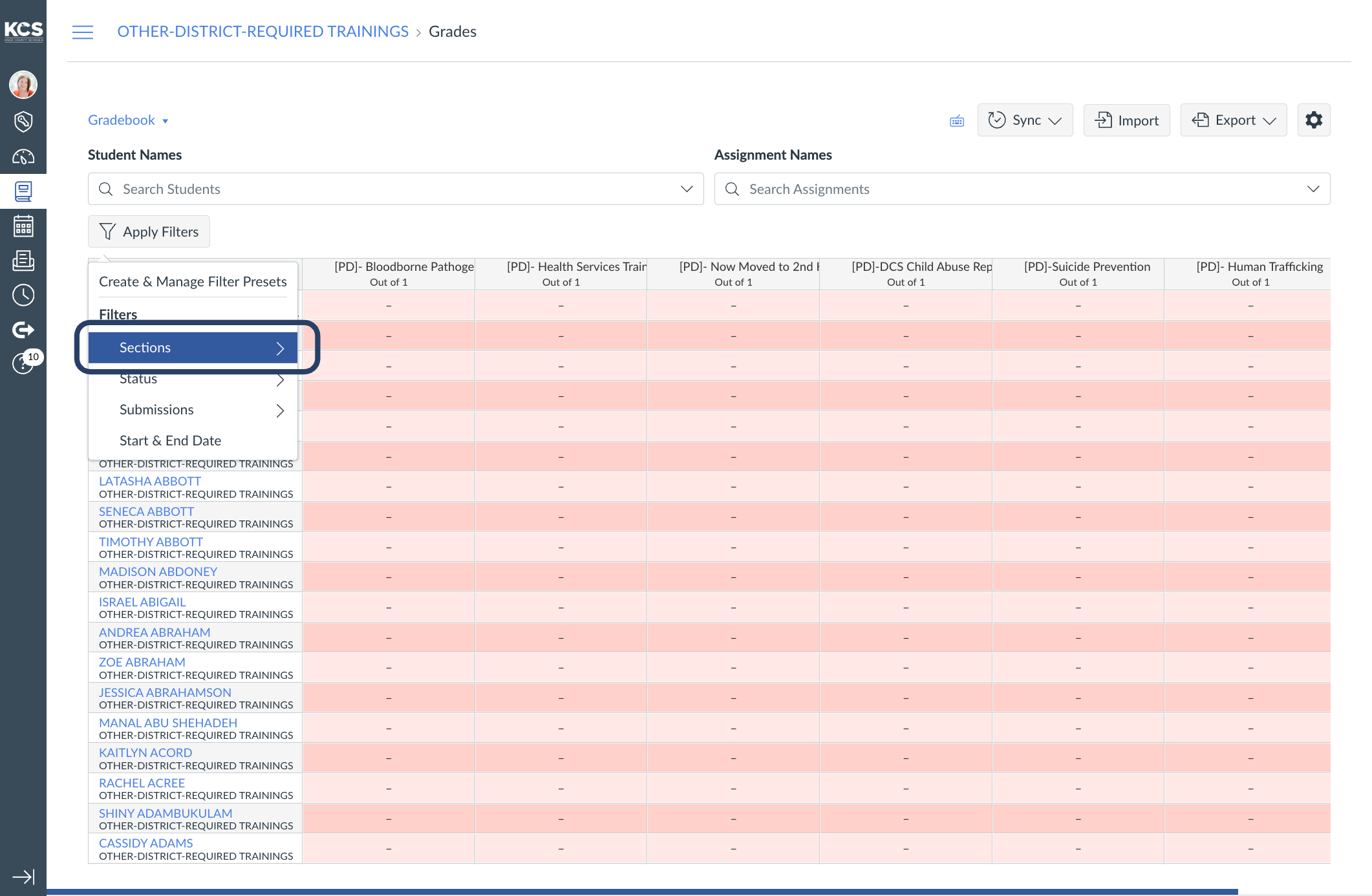Open the History clock icon

[x=23, y=295]
